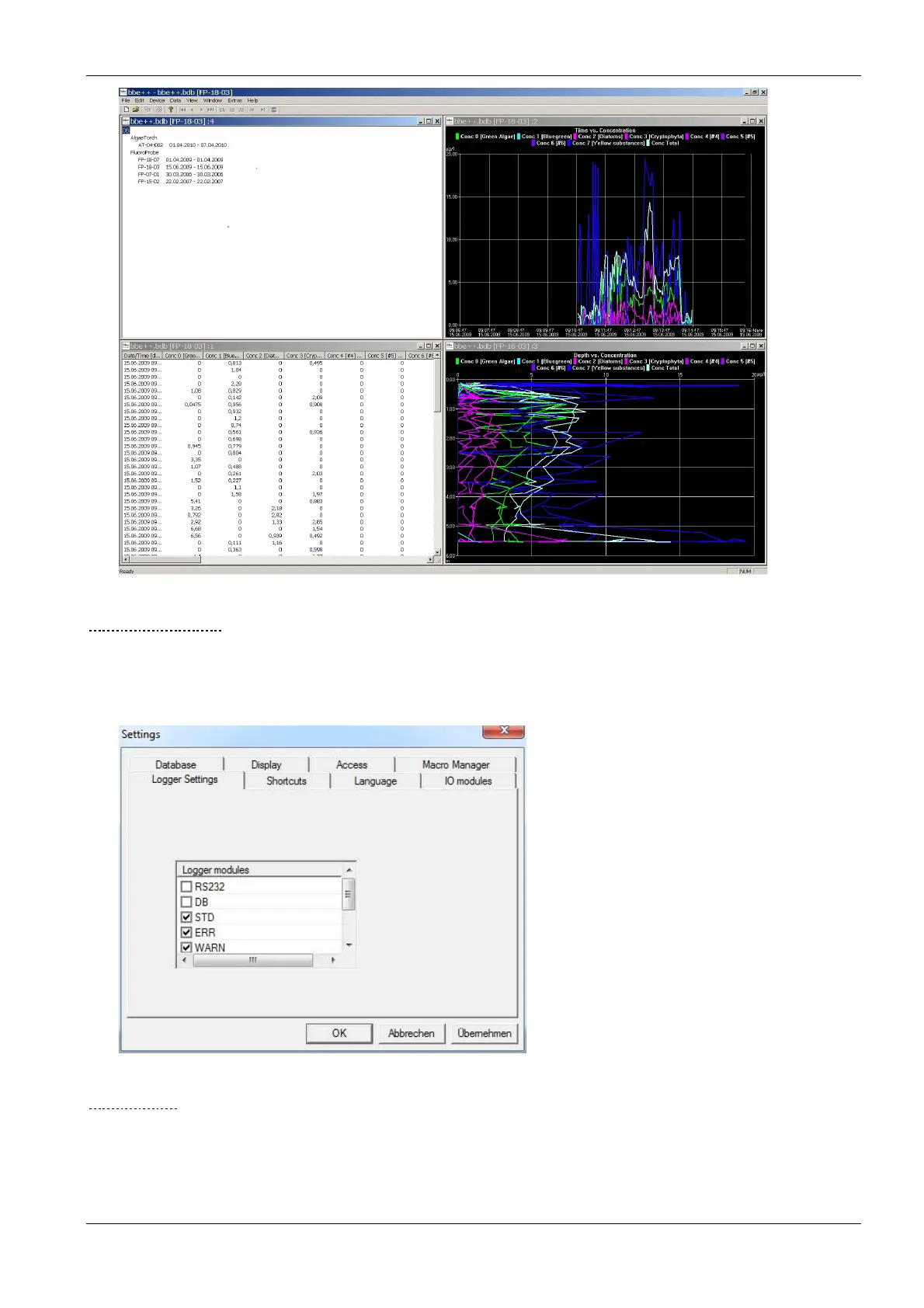Uncheck the ERR logger module
Image resolution: width=924 pixels, height=1308 pixels.
point(186,932)
